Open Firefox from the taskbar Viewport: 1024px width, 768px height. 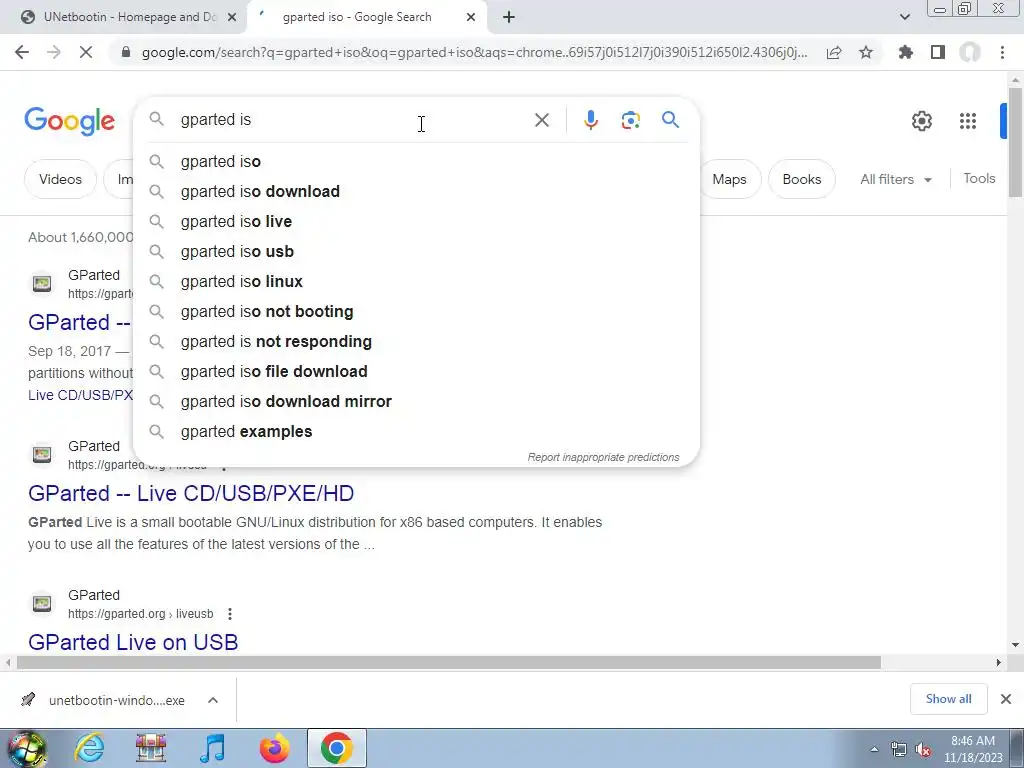pyautogui.click(x=274, y=748)
